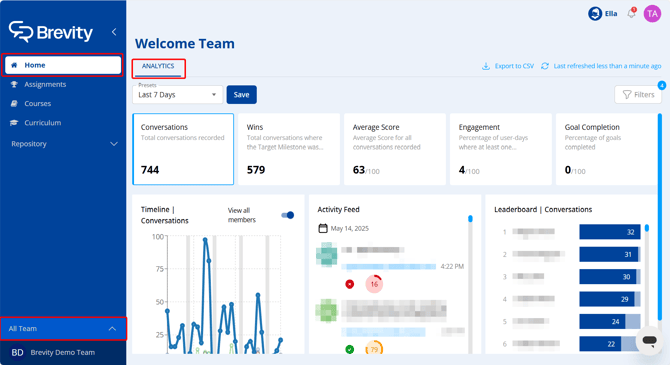Click the Home house icon
Screen dimensions: 670x365
pyautogui.click(x=14, y=65)
